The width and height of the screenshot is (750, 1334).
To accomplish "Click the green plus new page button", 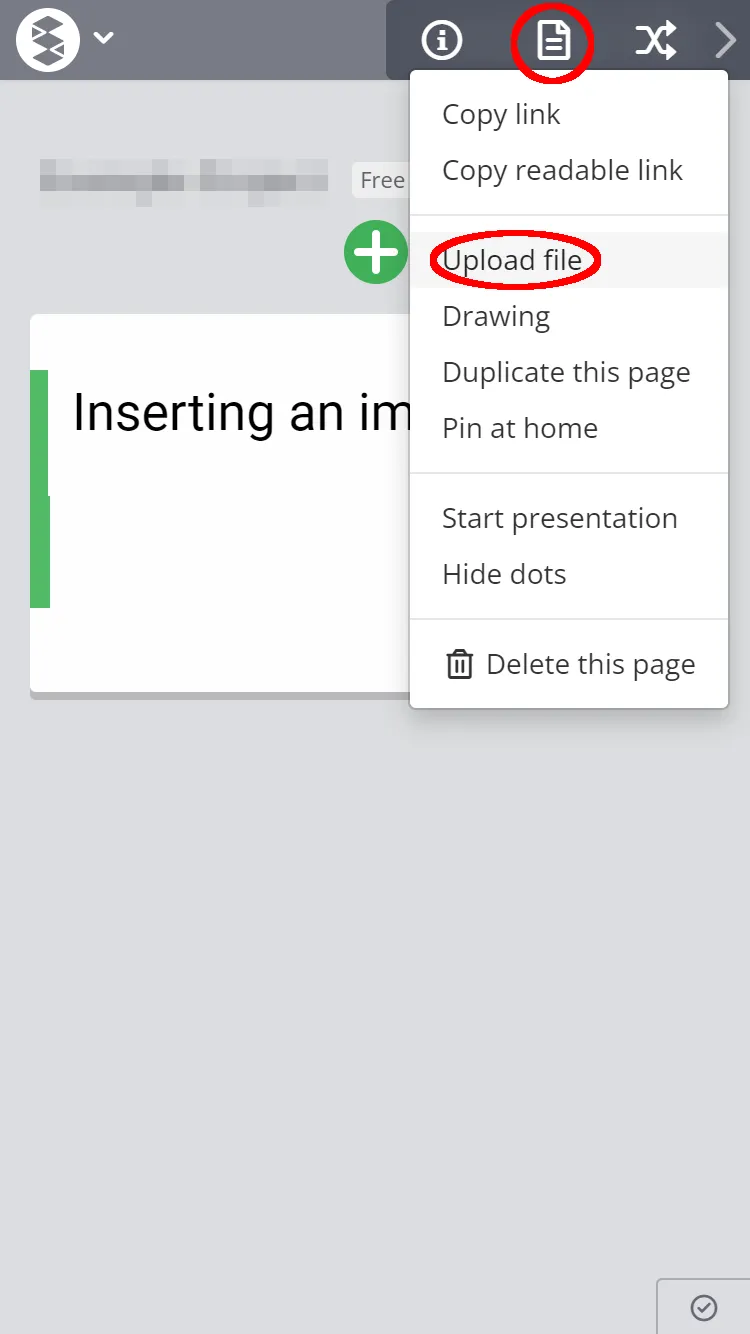I will pos(376,252).
